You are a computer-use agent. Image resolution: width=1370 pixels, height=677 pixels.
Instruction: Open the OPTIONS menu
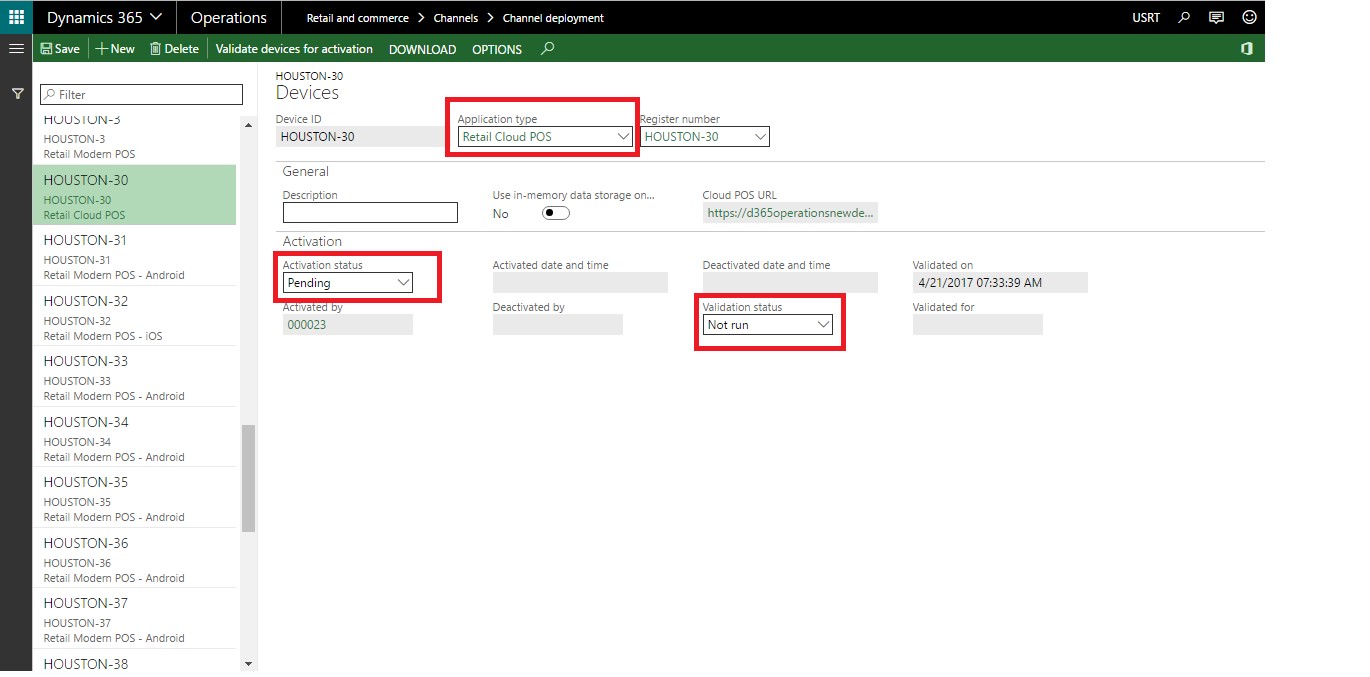coord(497,49)
